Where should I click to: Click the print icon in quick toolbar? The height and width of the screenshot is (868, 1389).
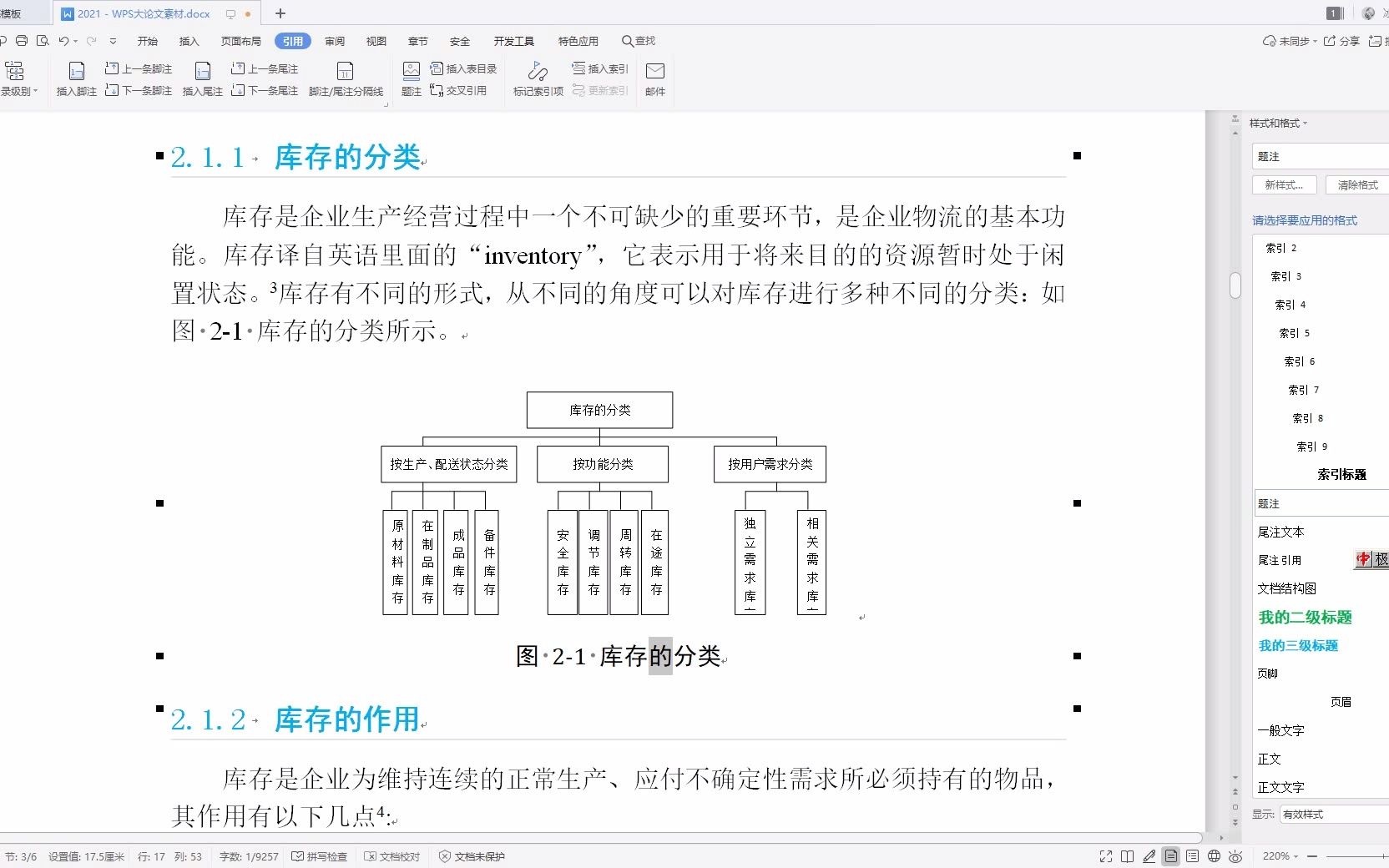22,41
